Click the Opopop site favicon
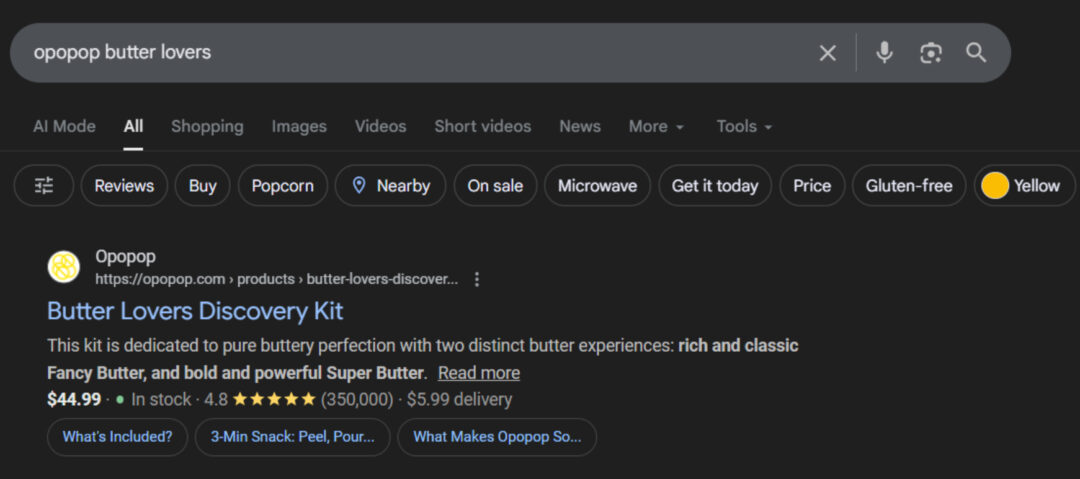1080x479 pixels. (64, 267)
